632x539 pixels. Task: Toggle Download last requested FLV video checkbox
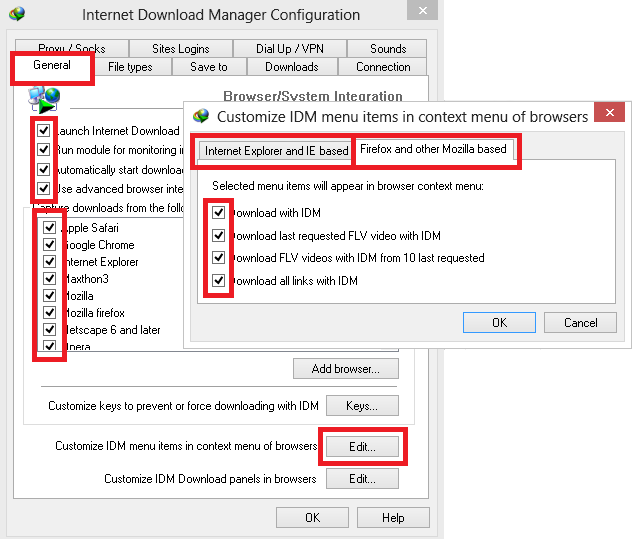pyautogui.click(x=218, y=235)
